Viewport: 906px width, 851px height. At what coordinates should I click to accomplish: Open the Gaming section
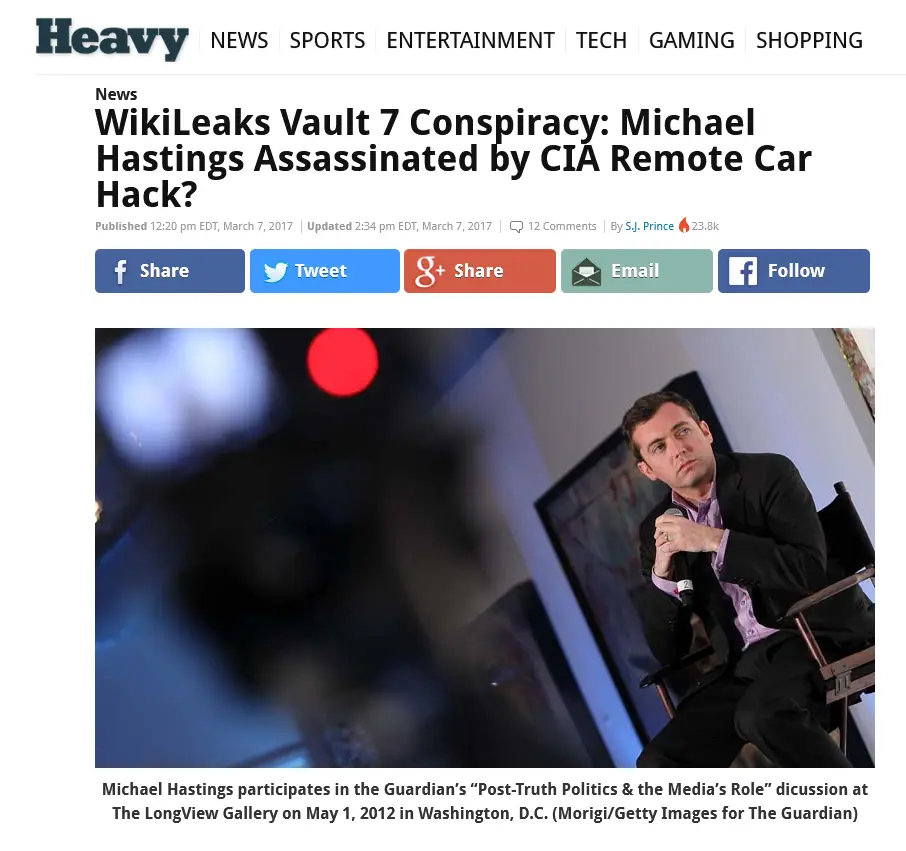[692, 40]
